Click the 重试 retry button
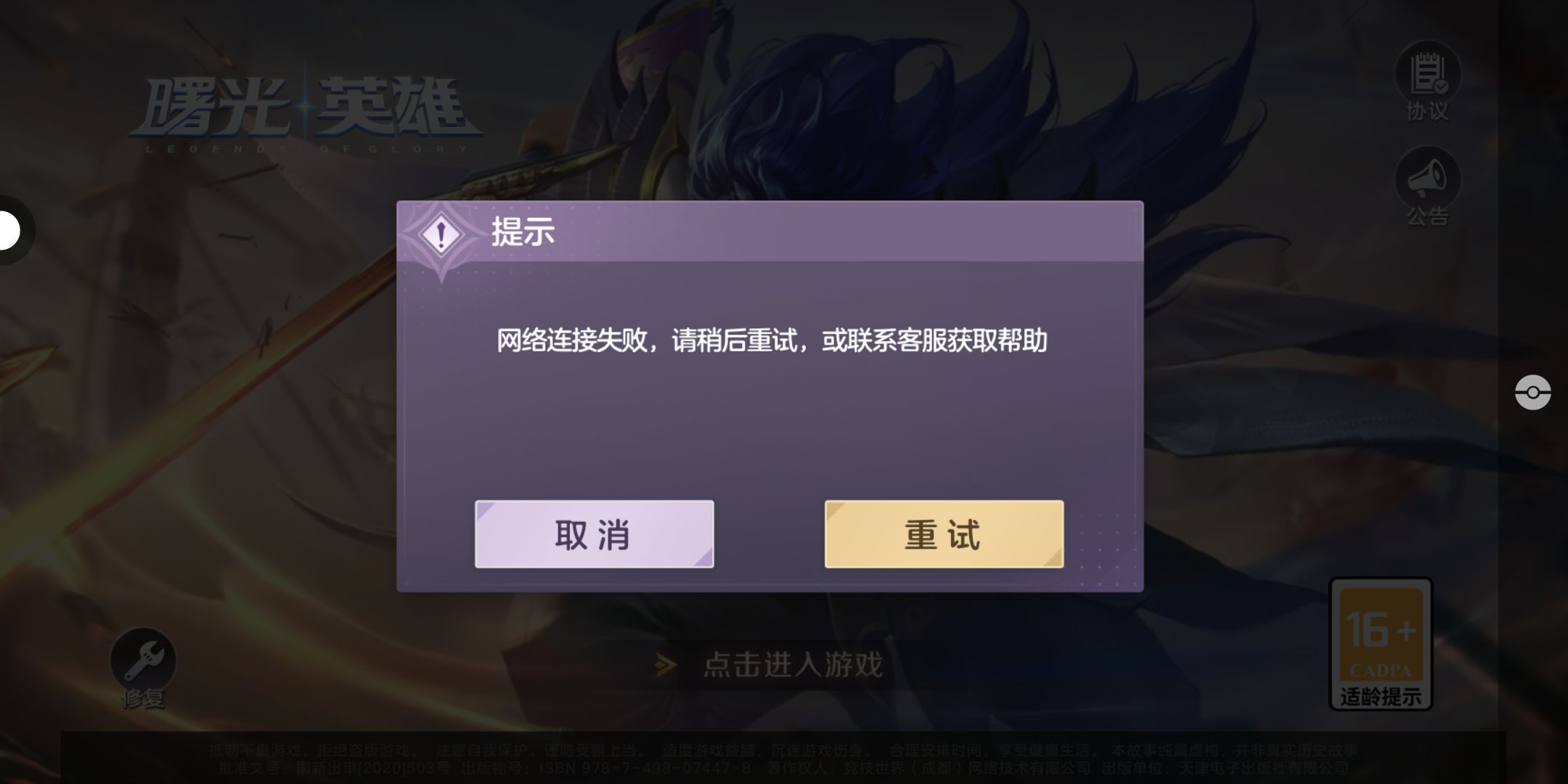1568x784 pixels. point(944,534)
